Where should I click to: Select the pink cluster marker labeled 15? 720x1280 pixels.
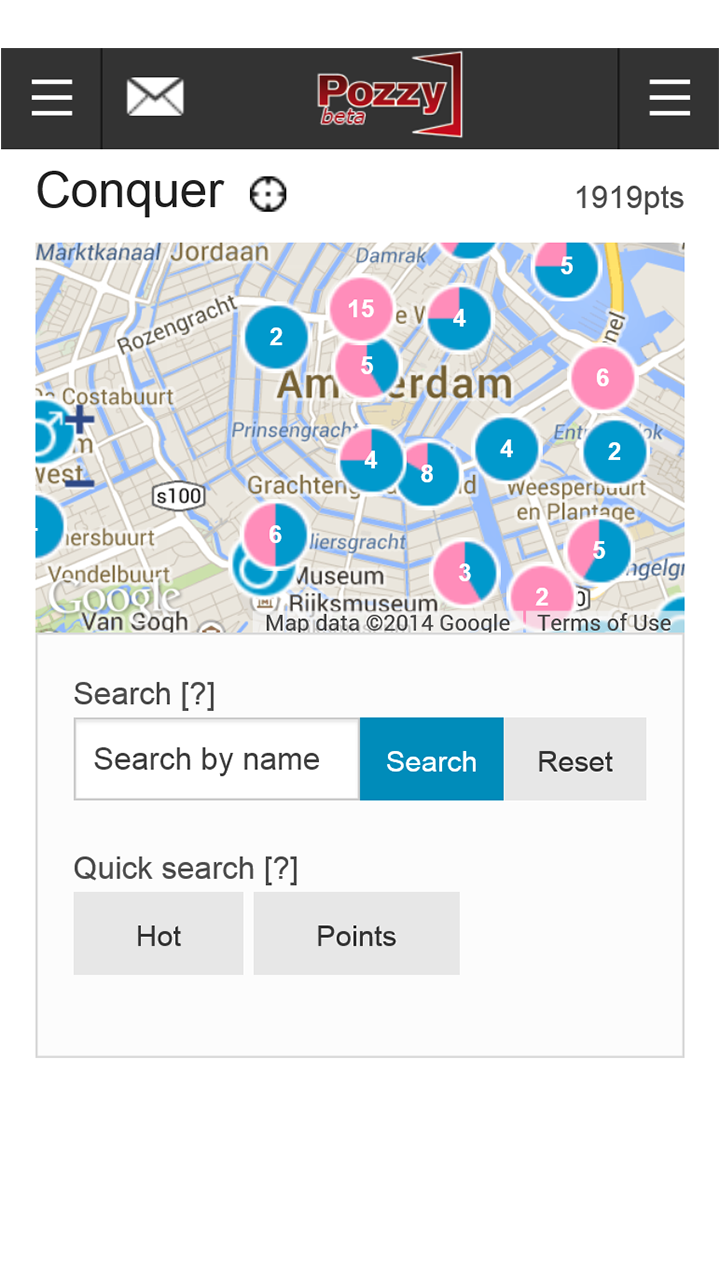point(361,309)
